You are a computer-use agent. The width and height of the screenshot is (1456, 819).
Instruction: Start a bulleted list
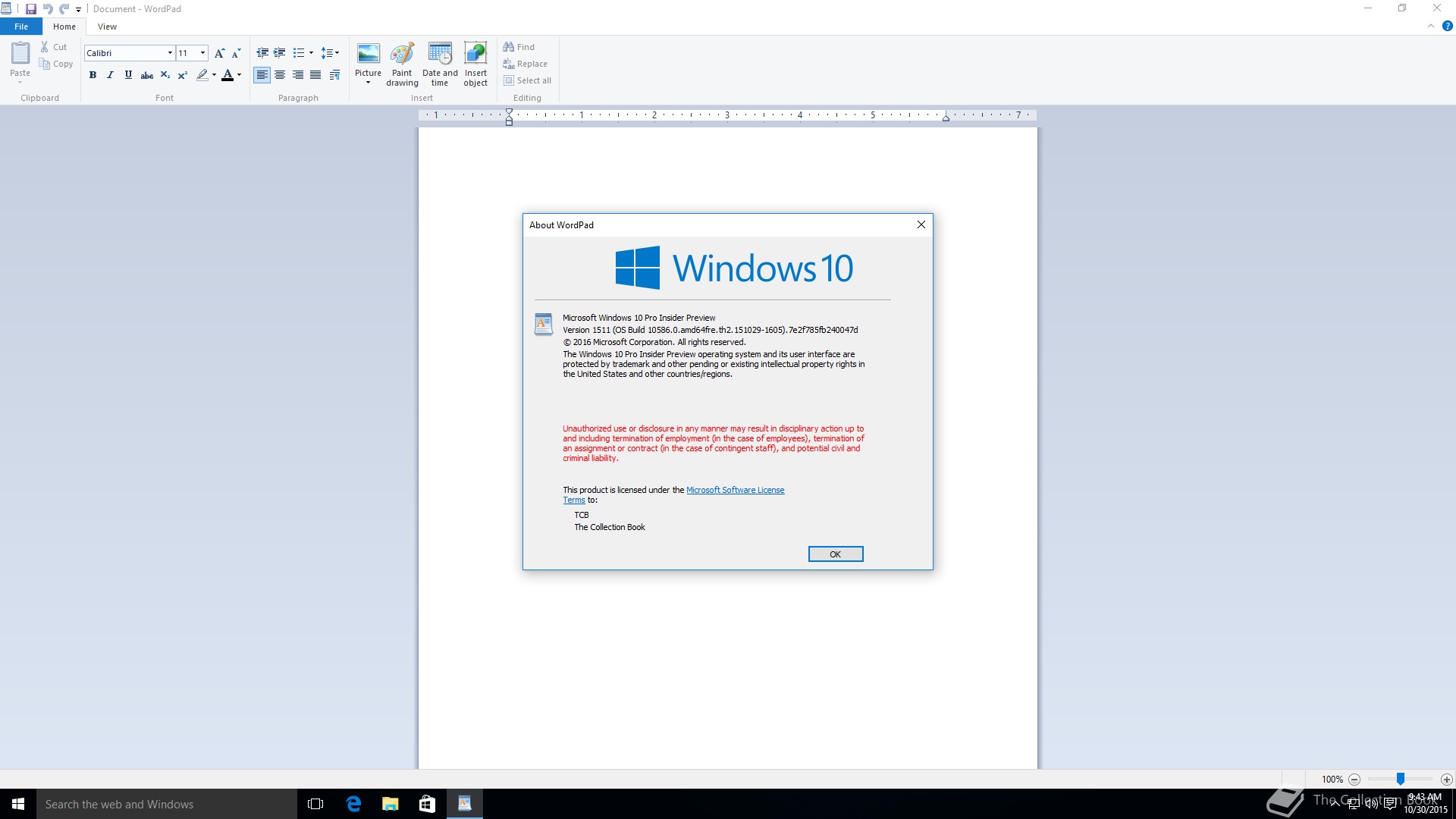tap(299, 53)
